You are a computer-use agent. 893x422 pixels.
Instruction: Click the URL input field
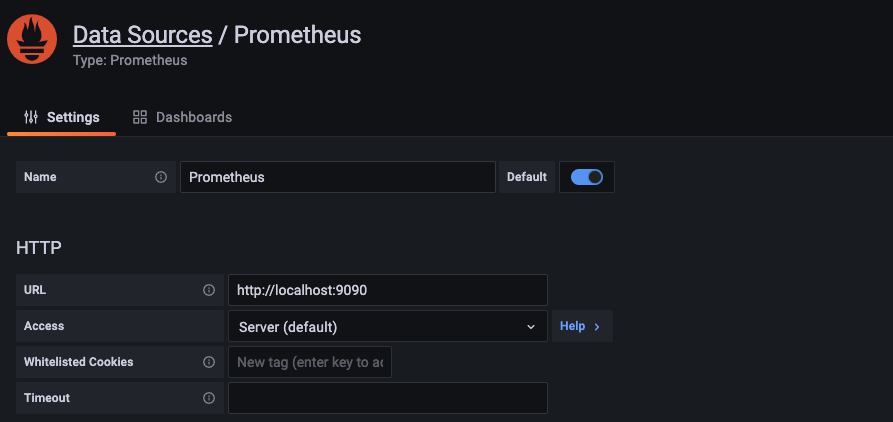(387, 290)
